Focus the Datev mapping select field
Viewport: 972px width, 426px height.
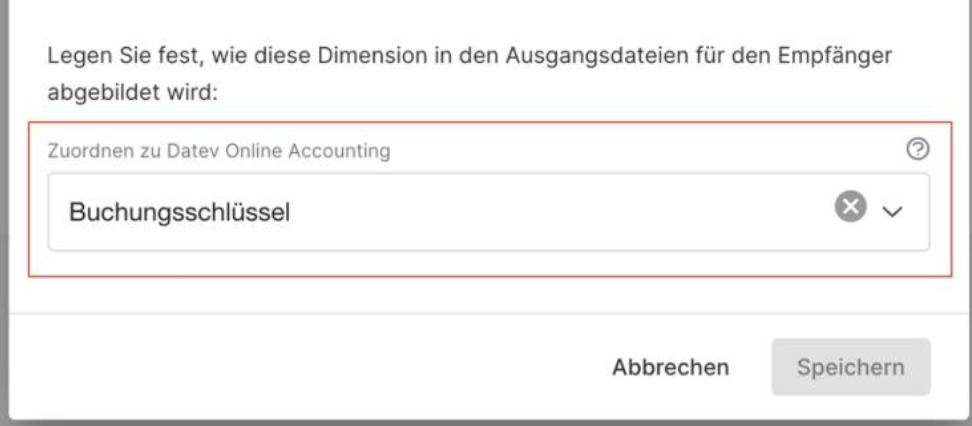(x=488, y=211)
